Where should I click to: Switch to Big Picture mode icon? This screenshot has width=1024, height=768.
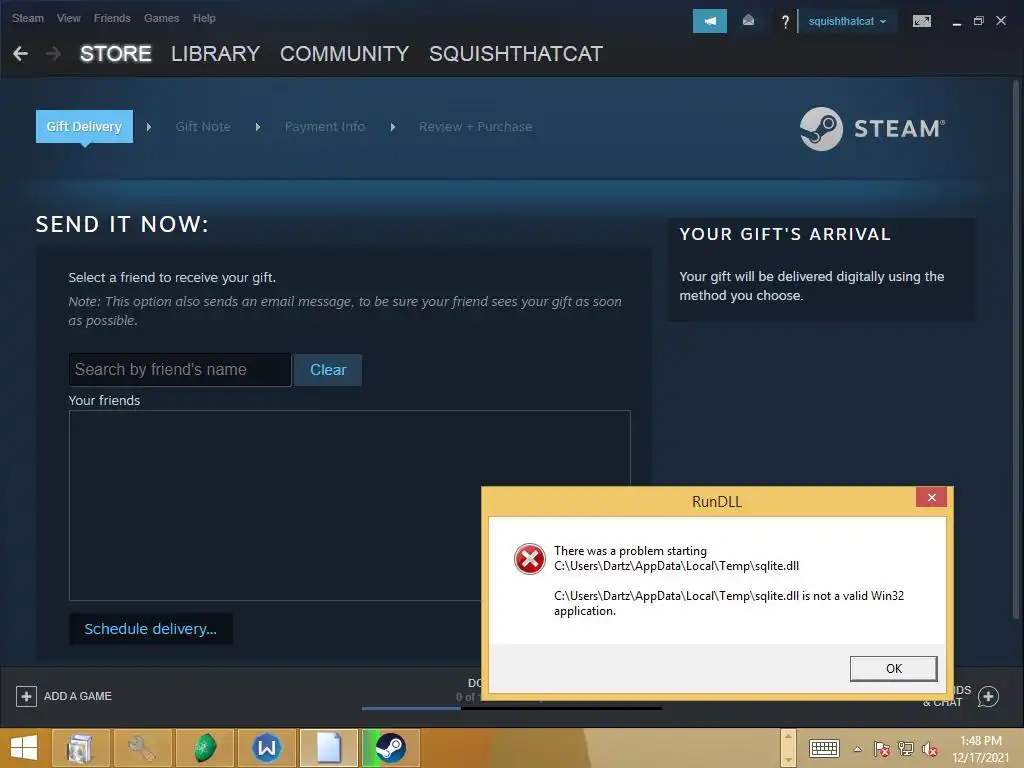click(921, 21)
